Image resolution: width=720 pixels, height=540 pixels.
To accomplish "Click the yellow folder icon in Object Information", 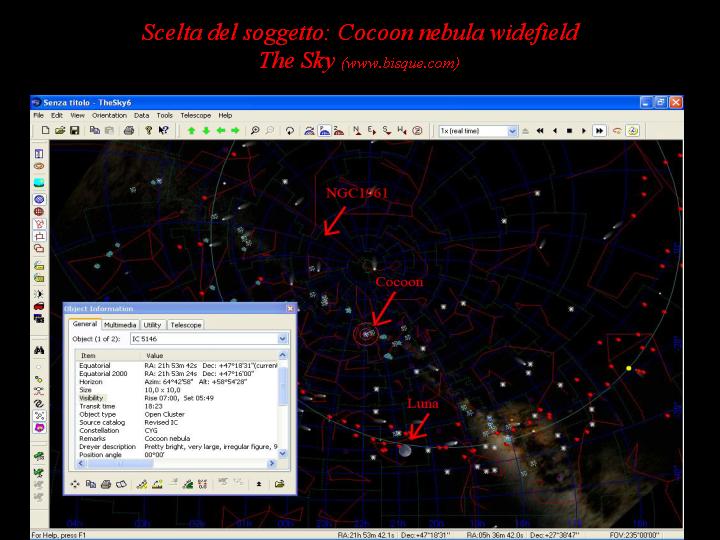I will coord(279,484).
